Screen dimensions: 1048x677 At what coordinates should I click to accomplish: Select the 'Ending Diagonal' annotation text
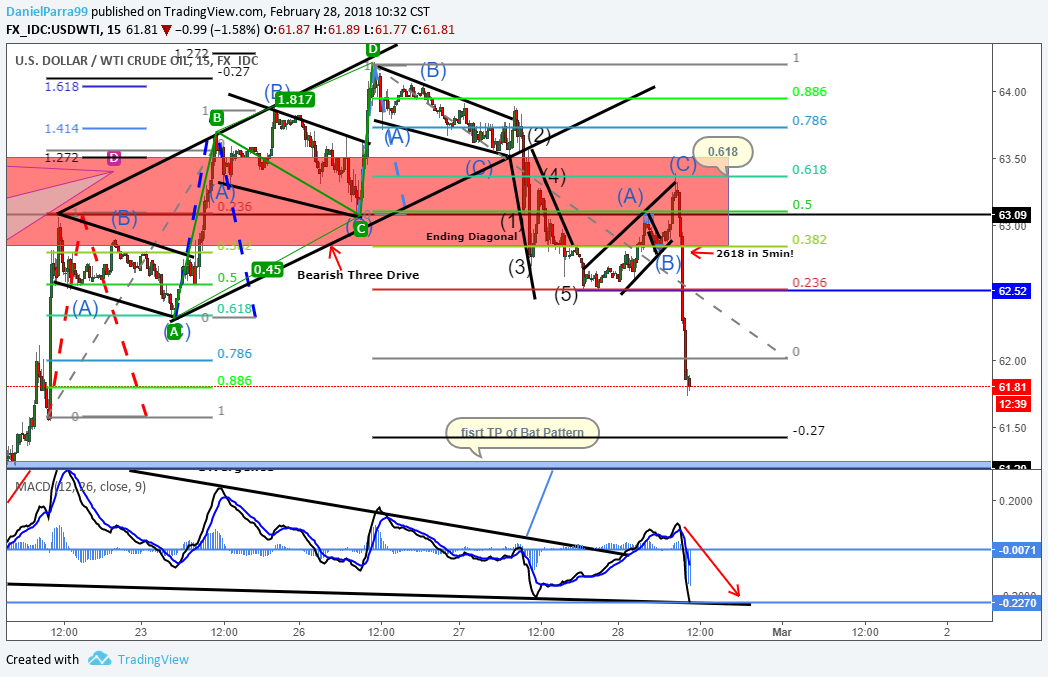pos(471,237)
